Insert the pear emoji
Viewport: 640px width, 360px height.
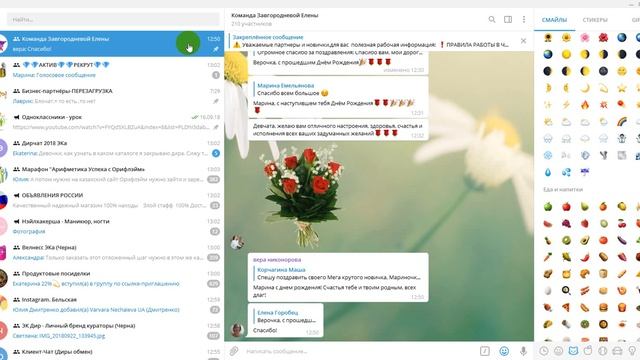click(585, 207)
